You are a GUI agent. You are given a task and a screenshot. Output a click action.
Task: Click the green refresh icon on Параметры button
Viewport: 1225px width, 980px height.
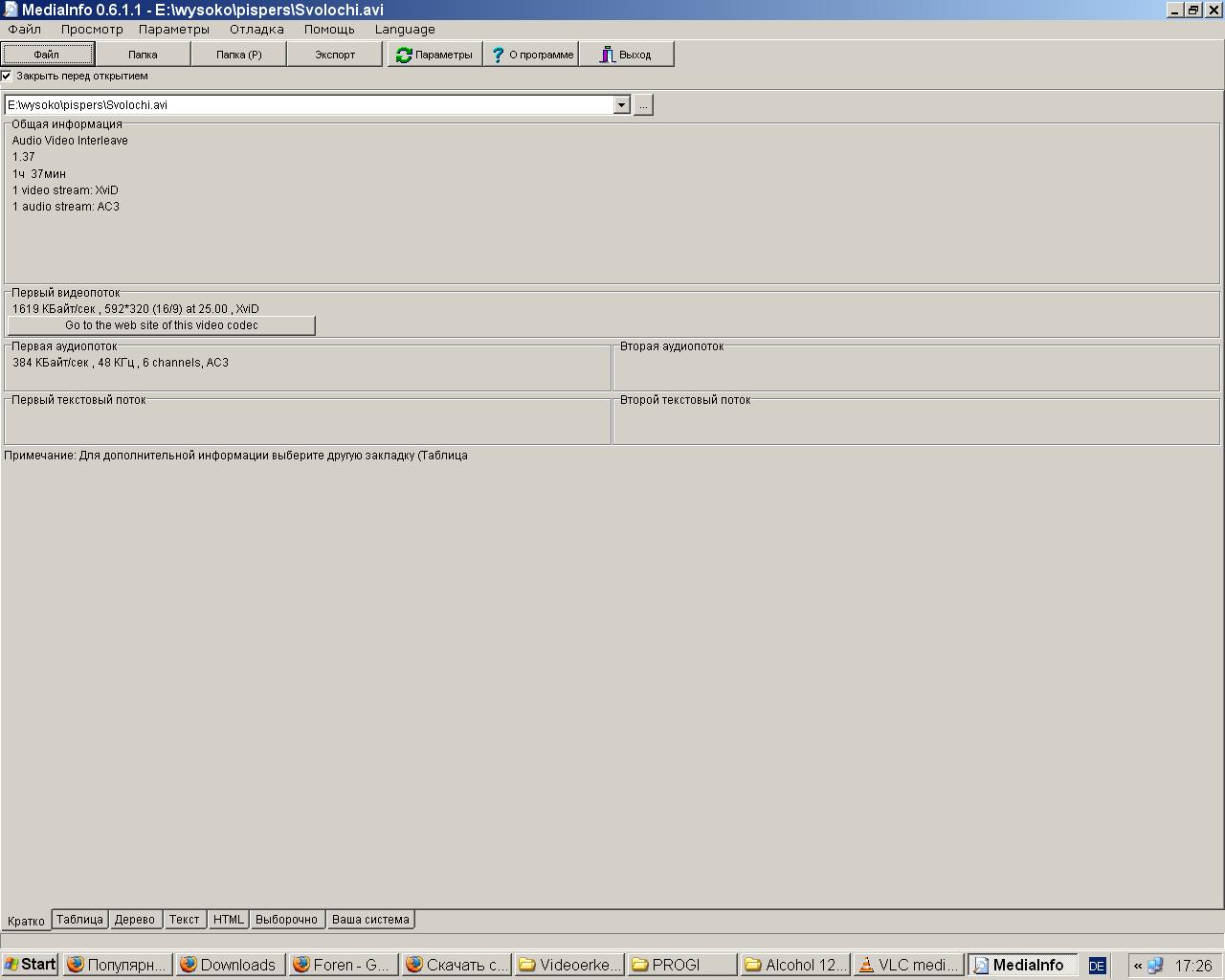pyautogui.click(x=404, y=55)
